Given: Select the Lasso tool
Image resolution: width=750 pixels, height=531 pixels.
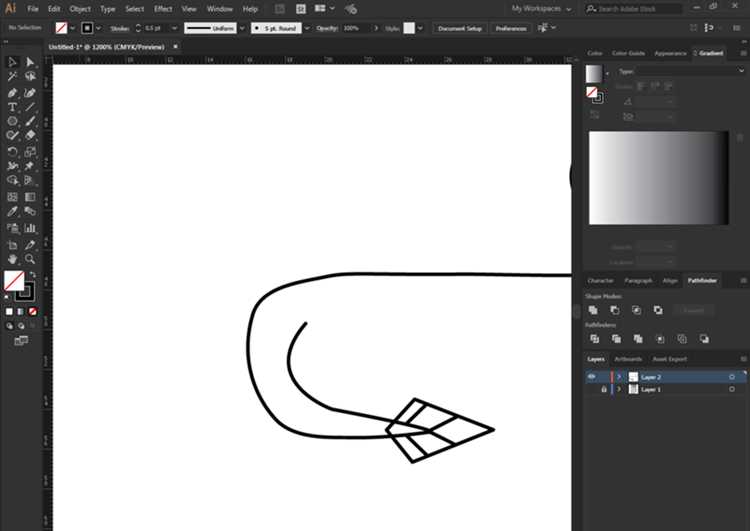Looking at the screenshot, I should tap(30, 77).
